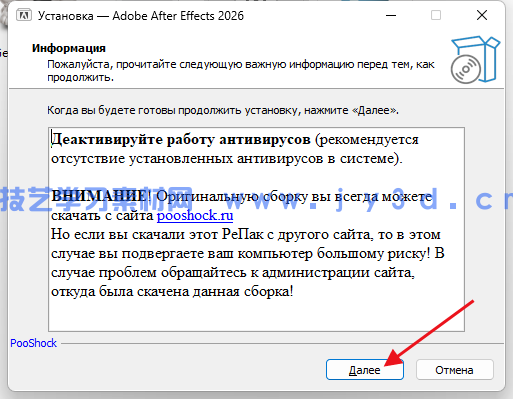The image size is (513, 399).
Task: Click the Информация heading
Action: point(69,48)
